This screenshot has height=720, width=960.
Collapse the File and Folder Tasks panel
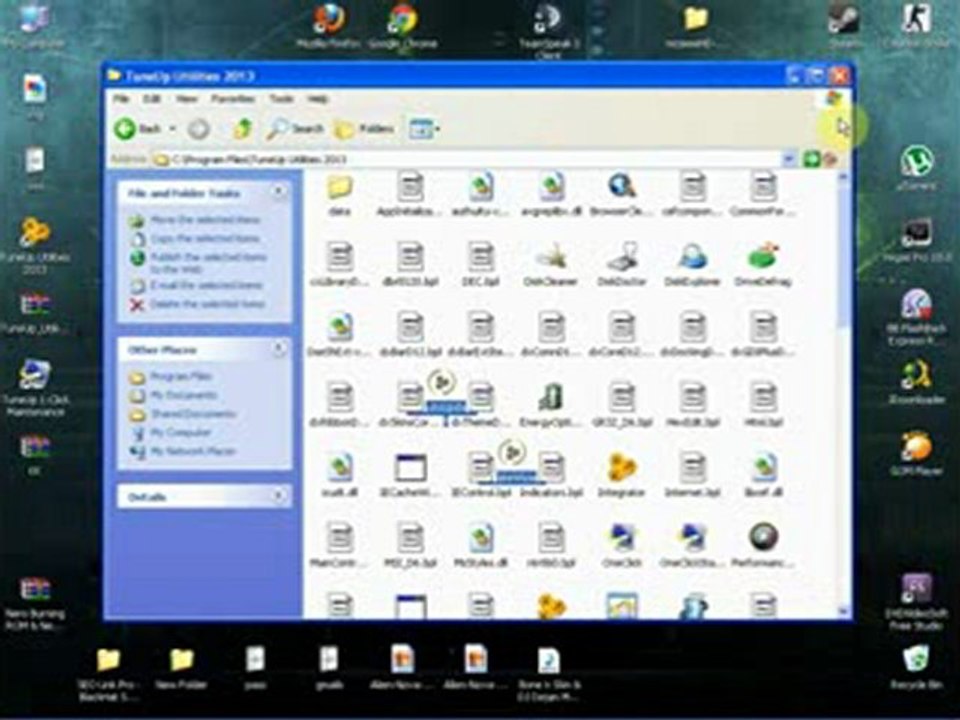click(x=279, y=192)
